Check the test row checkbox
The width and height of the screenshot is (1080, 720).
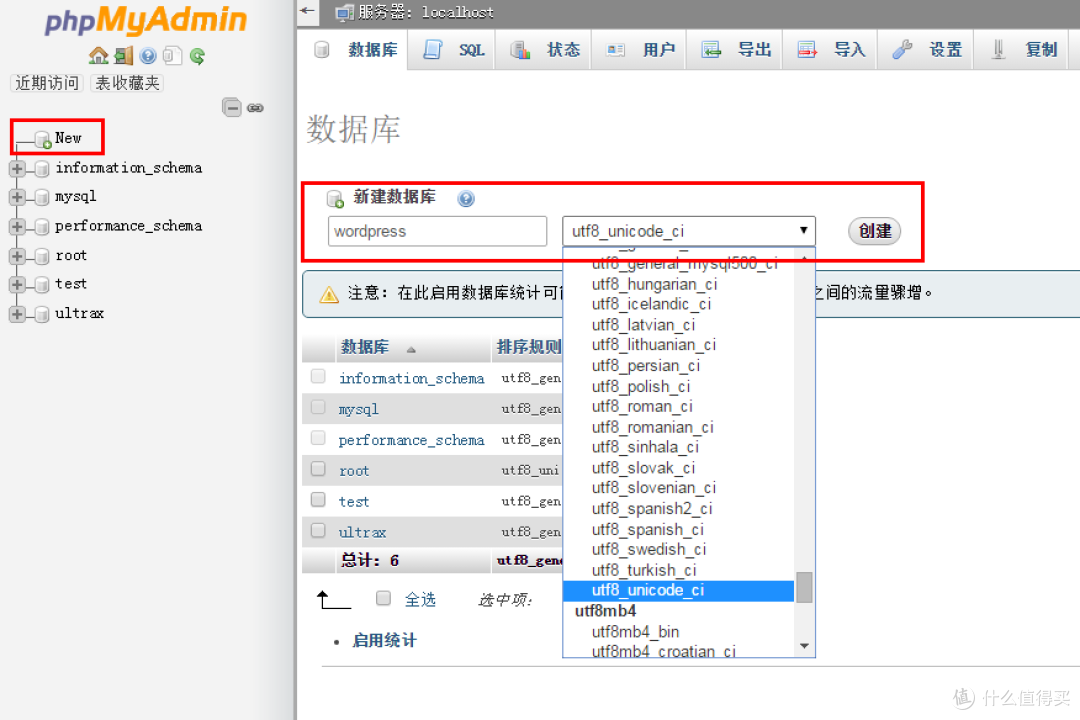pyautogui.click(x=318, y=500)
